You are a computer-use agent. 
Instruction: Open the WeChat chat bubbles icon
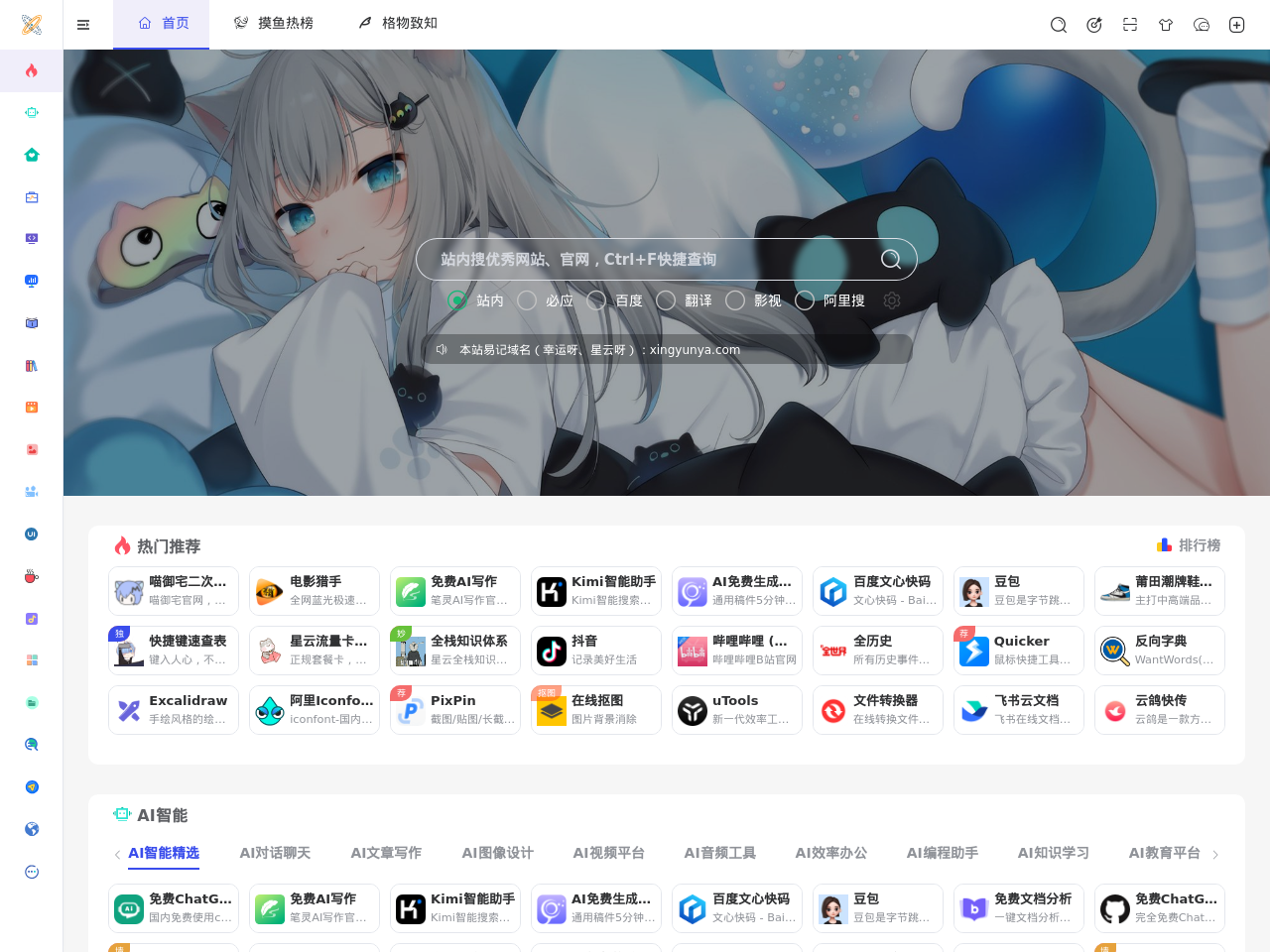coord(1202,25)
